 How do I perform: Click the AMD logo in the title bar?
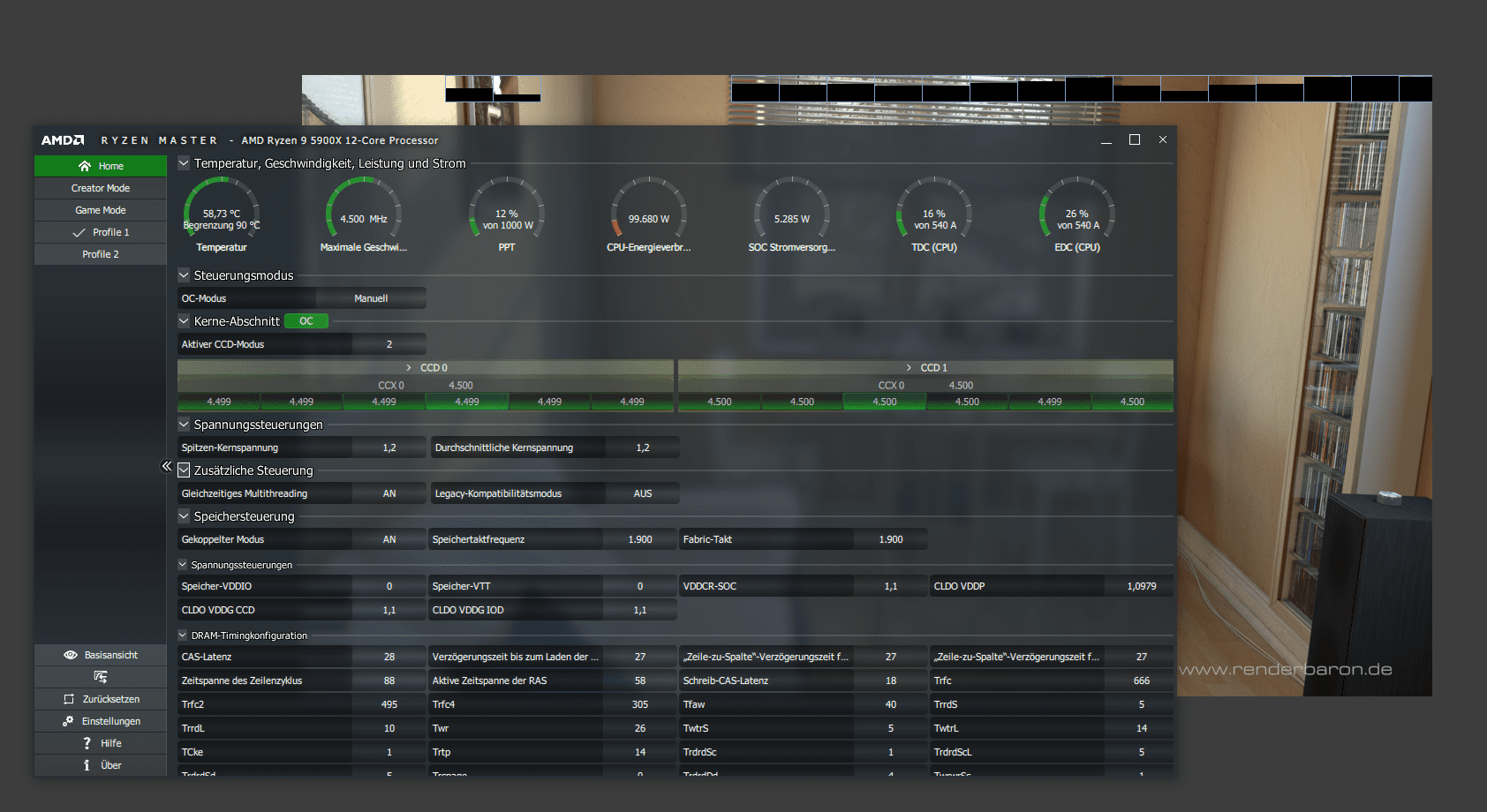tap(63, 140)
